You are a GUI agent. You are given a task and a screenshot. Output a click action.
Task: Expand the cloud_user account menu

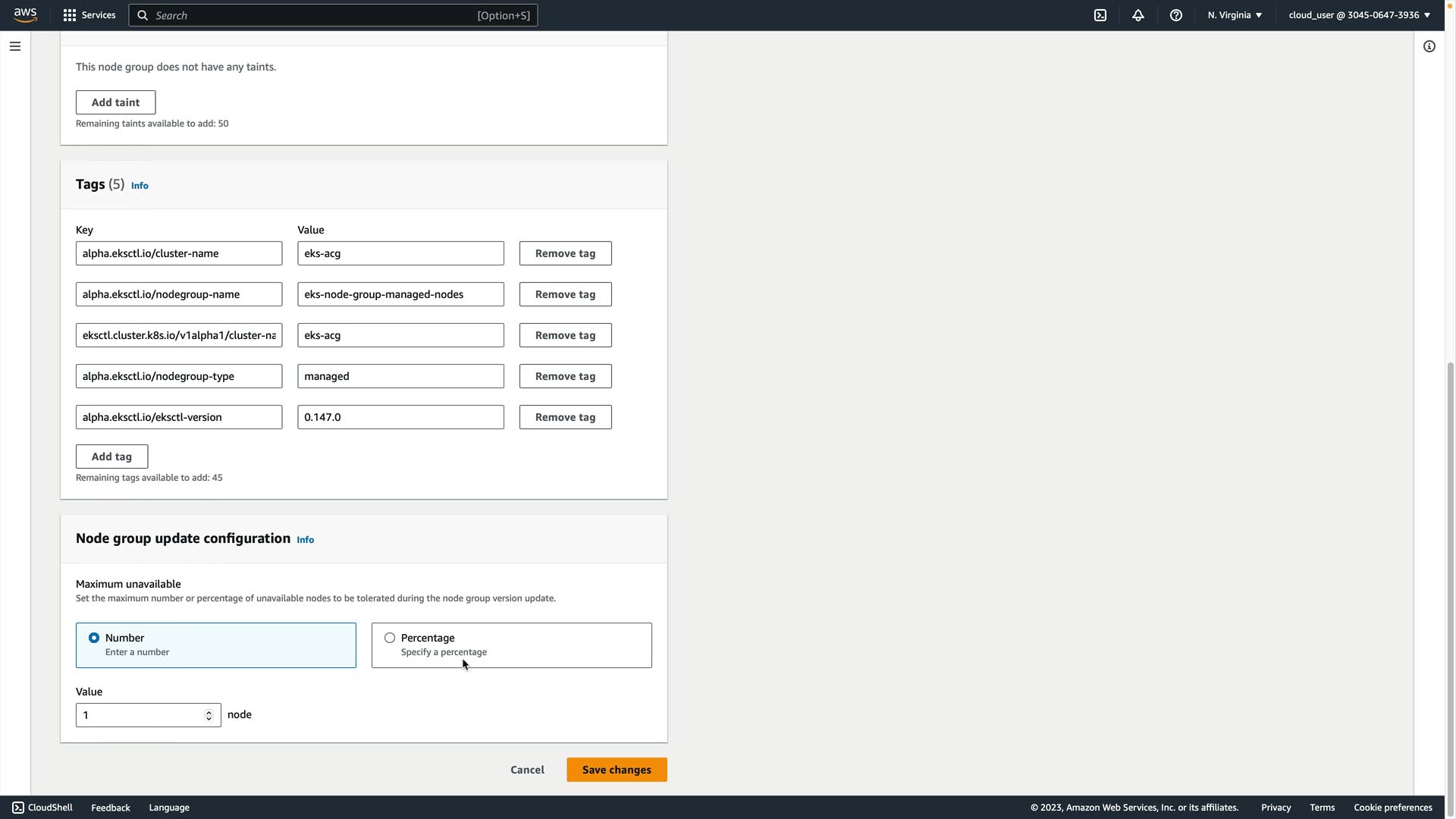coord(1358,15)
